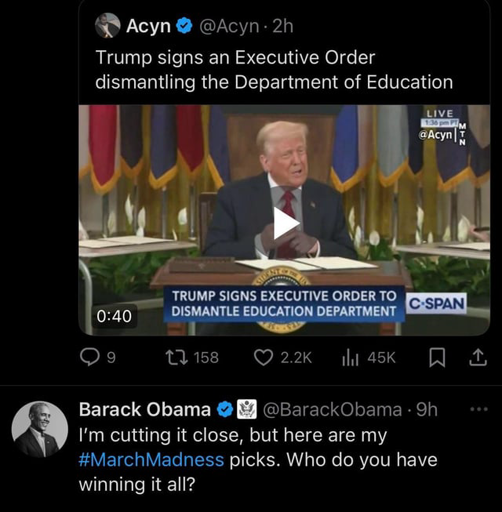
Task: Click the 0:40 video duration label
Action: [x=114, y=316]
